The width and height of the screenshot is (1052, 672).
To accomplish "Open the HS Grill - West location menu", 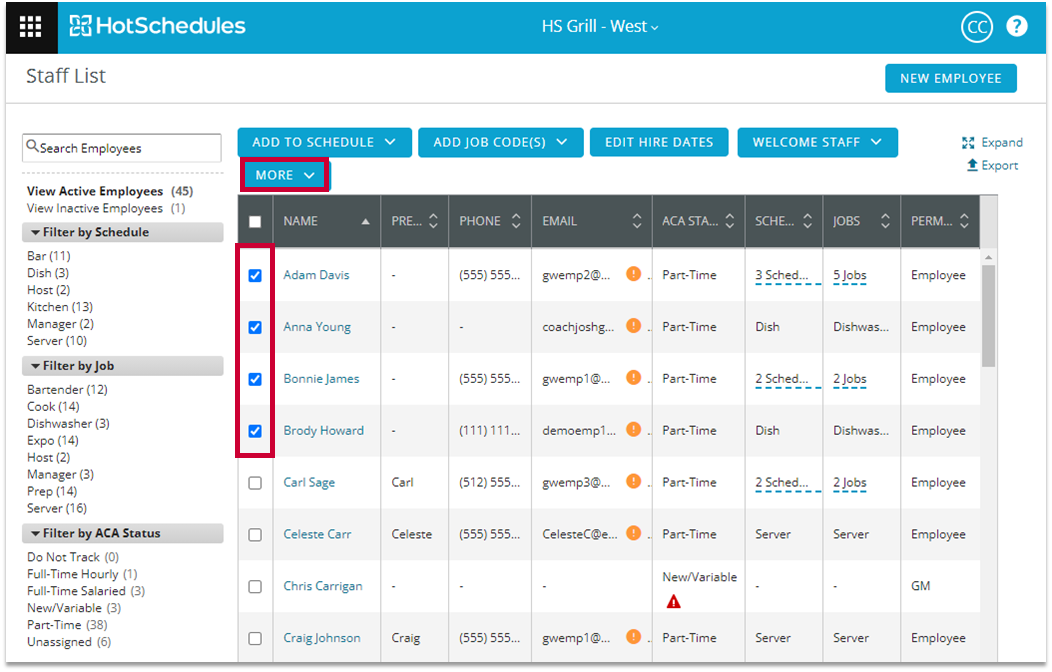I will (x=600, y=27).
